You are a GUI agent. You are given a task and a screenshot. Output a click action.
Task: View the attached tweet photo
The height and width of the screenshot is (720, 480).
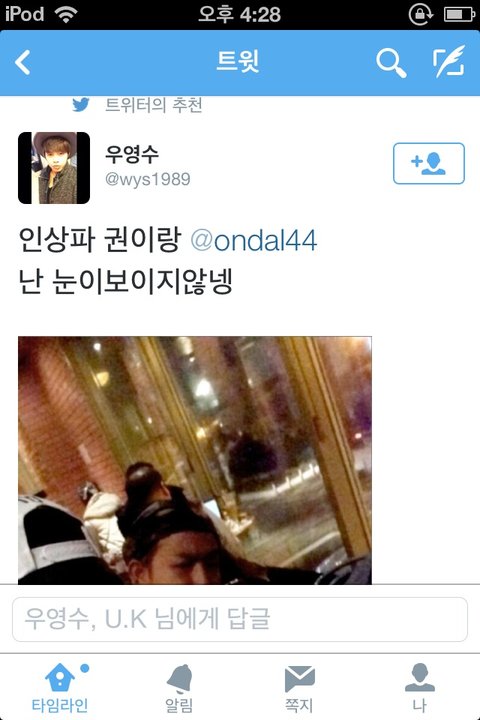195,460
